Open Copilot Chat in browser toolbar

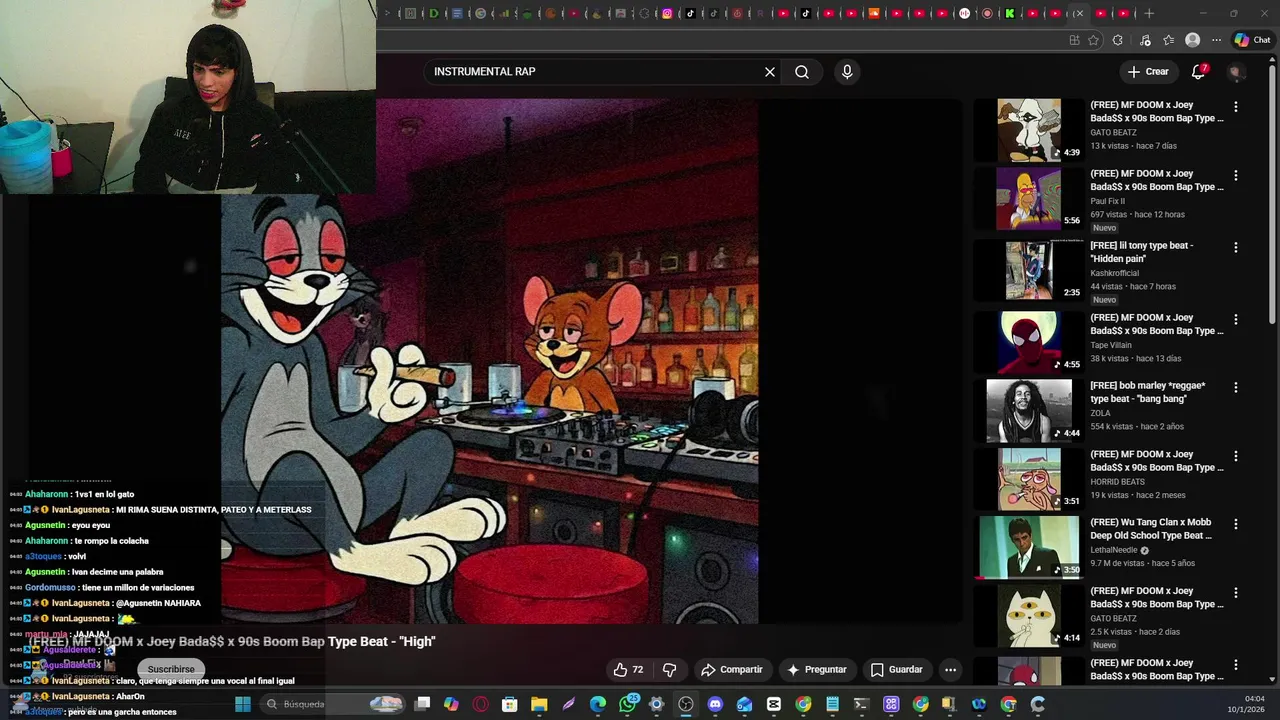coord(1252,40)
